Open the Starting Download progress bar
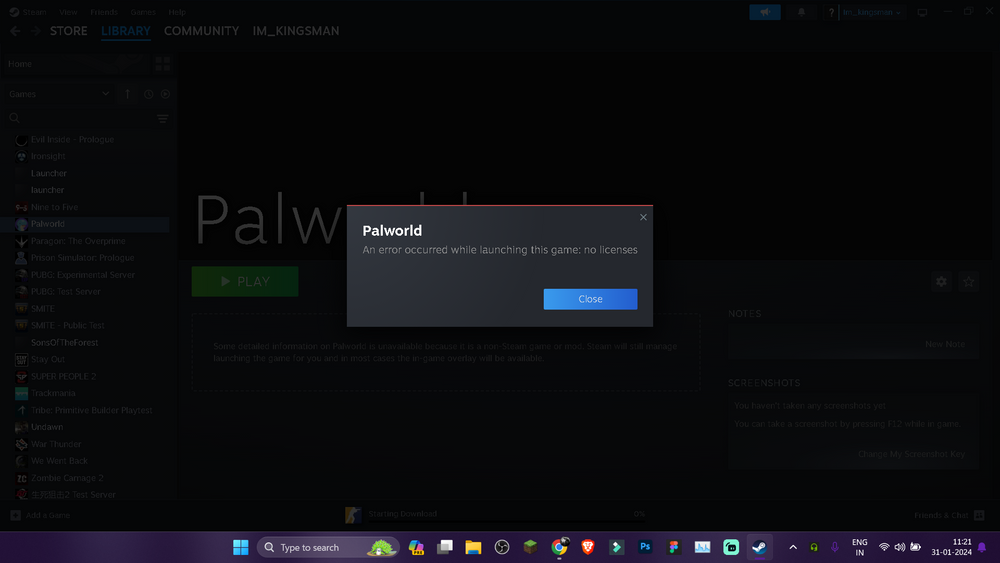The width and height of the screenshot is (1000, 563). click(x=496, y=515)
